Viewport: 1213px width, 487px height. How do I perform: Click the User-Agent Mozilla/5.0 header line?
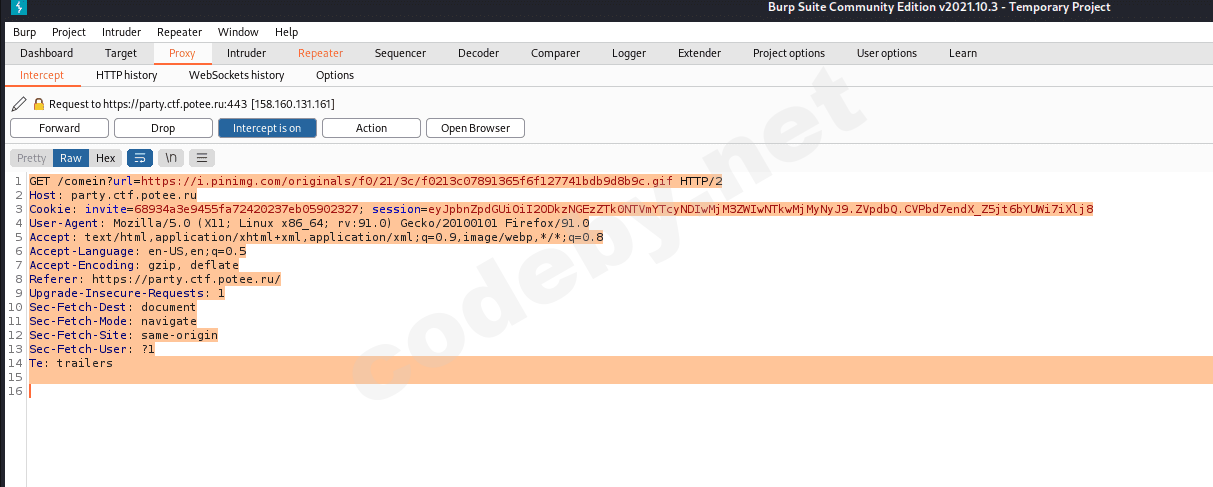pos(309,223)
